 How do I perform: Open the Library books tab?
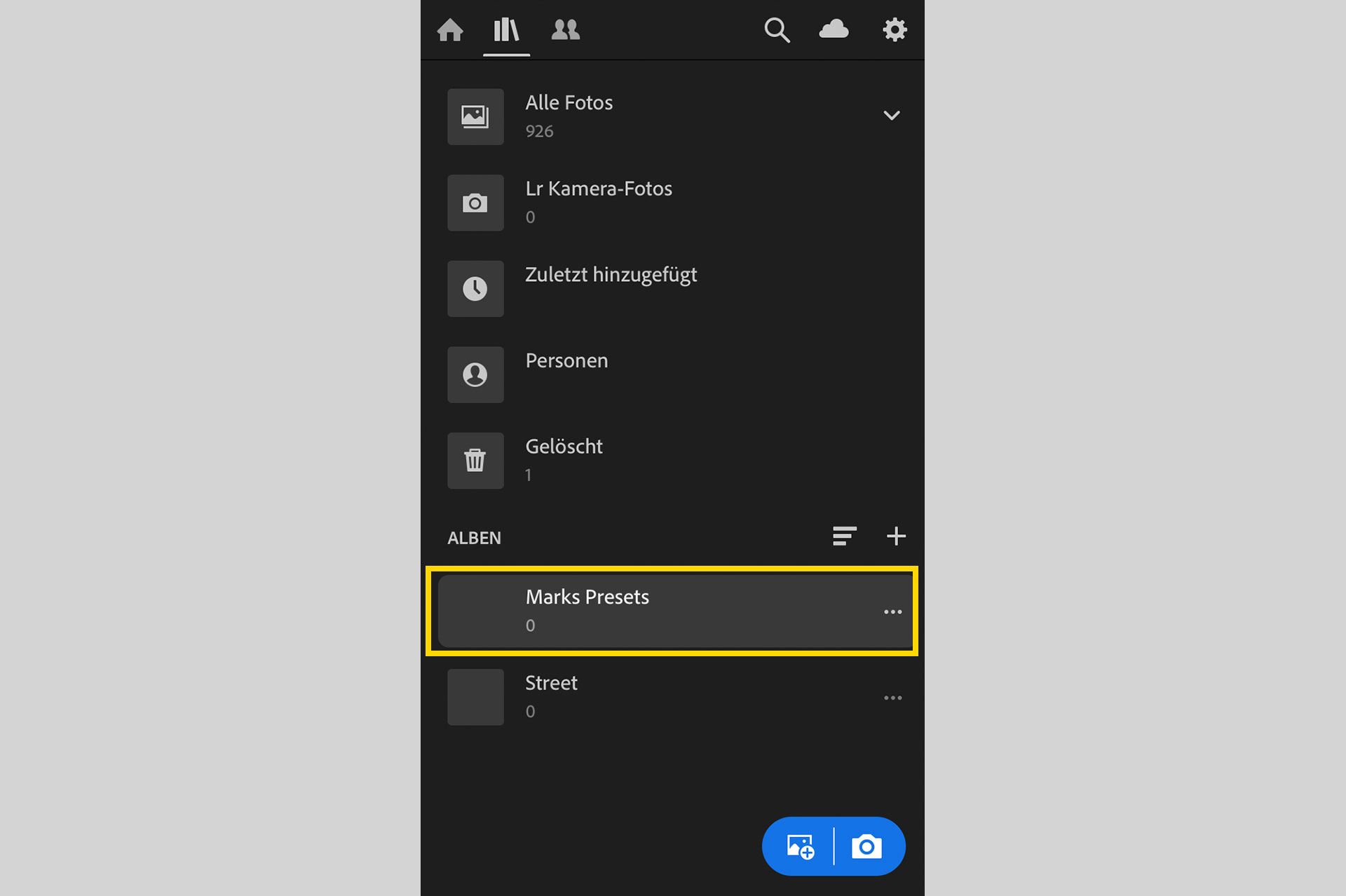(x=506, y=30)
